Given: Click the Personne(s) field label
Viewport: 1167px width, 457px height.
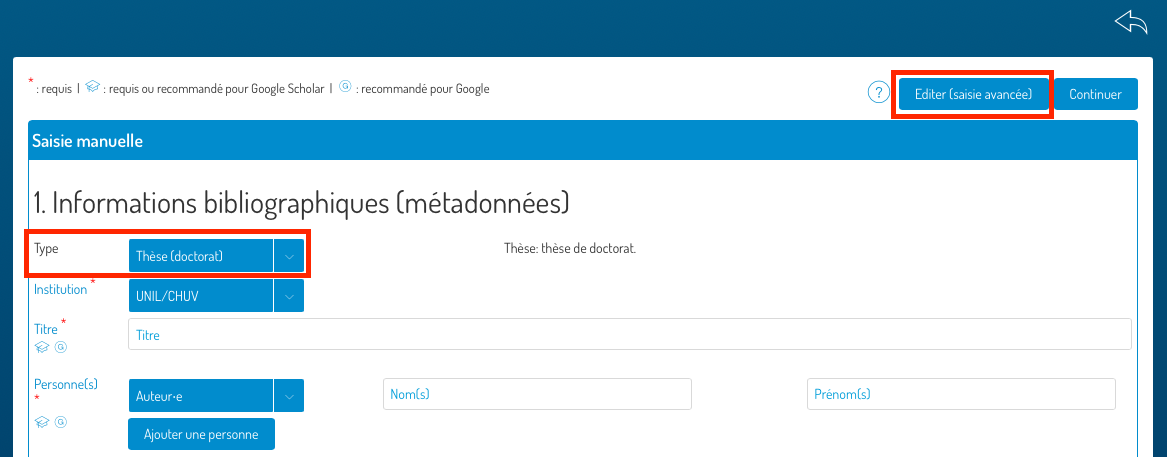Looking at the screenshot, I should tap(65, 384).
